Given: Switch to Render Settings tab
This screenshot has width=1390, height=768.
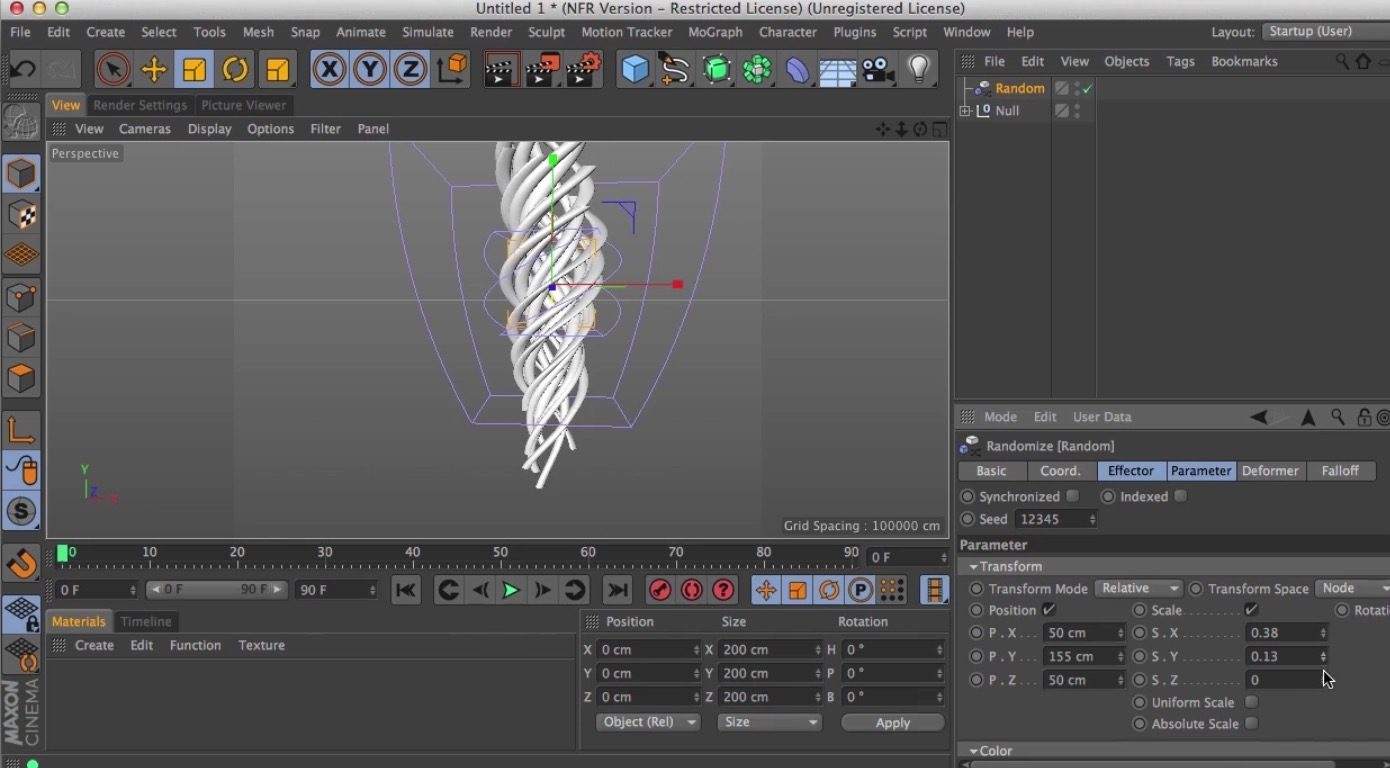Looking at the screenshot, I should (x=140, y=105).
